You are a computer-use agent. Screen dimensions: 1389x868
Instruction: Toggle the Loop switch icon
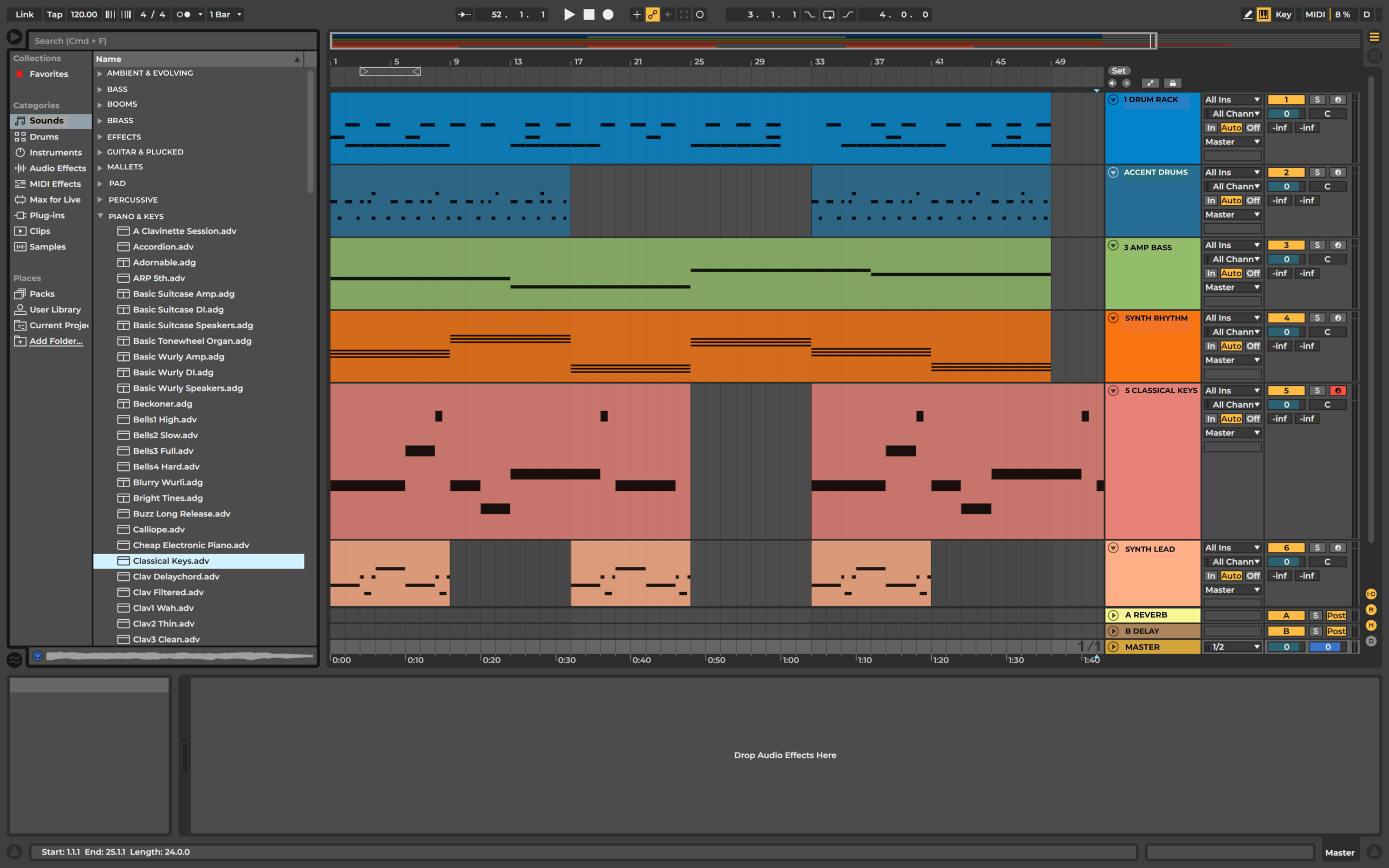pyautogui.click(x=828, y=14)
